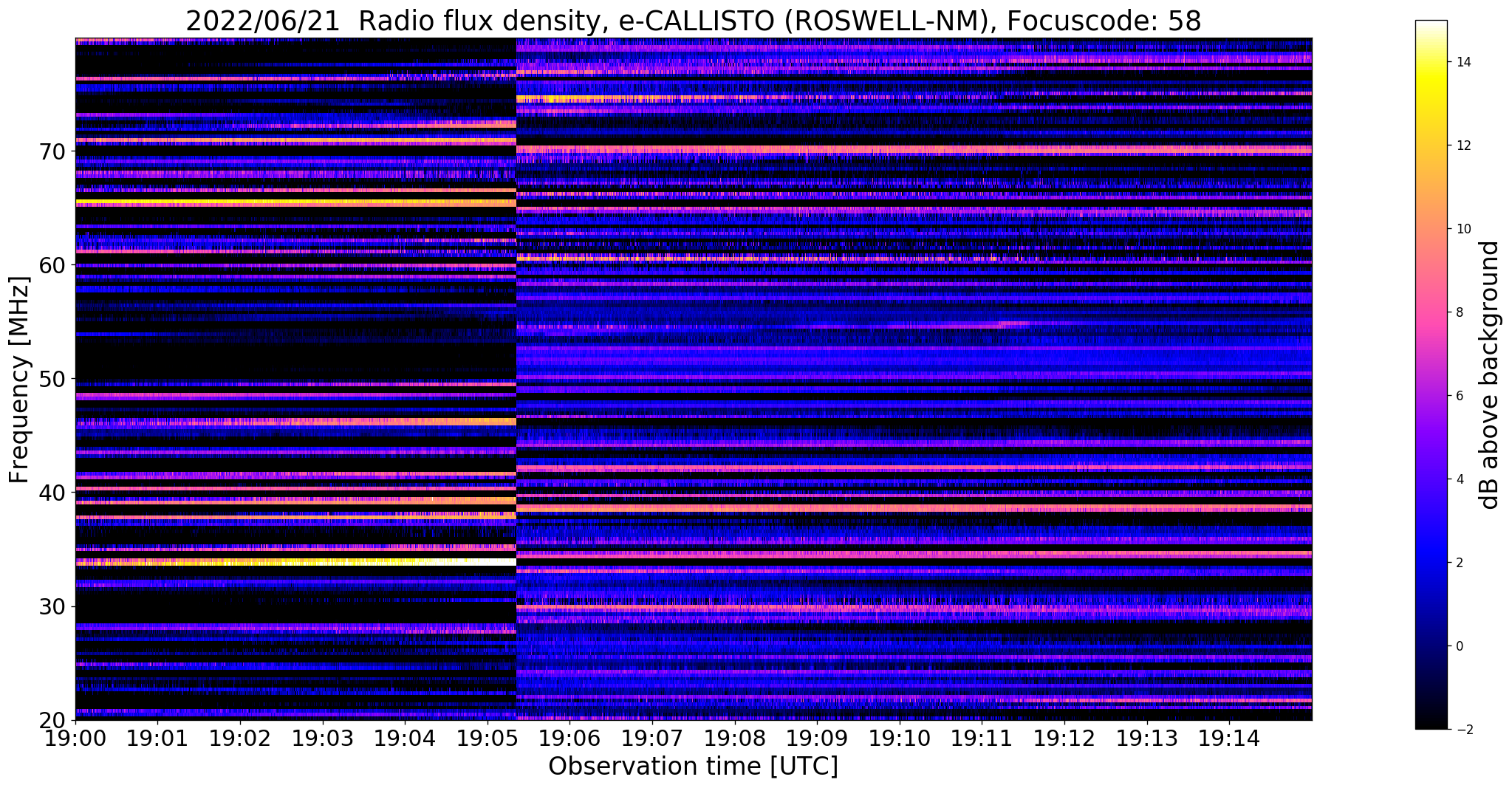Click the 19:05 time tick label

(x=488, y=739)
